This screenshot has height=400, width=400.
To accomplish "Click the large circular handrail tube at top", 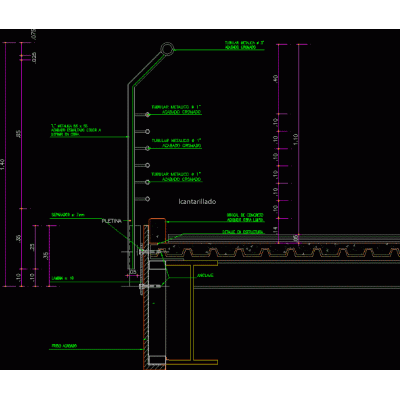I will tap(167, 49).
